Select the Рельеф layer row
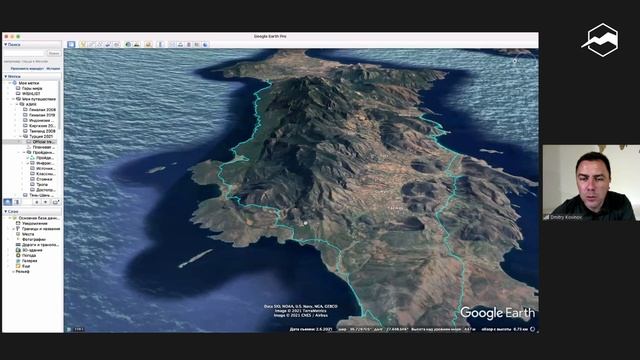This screenshot has height=360, width=640. click(22, 271)
